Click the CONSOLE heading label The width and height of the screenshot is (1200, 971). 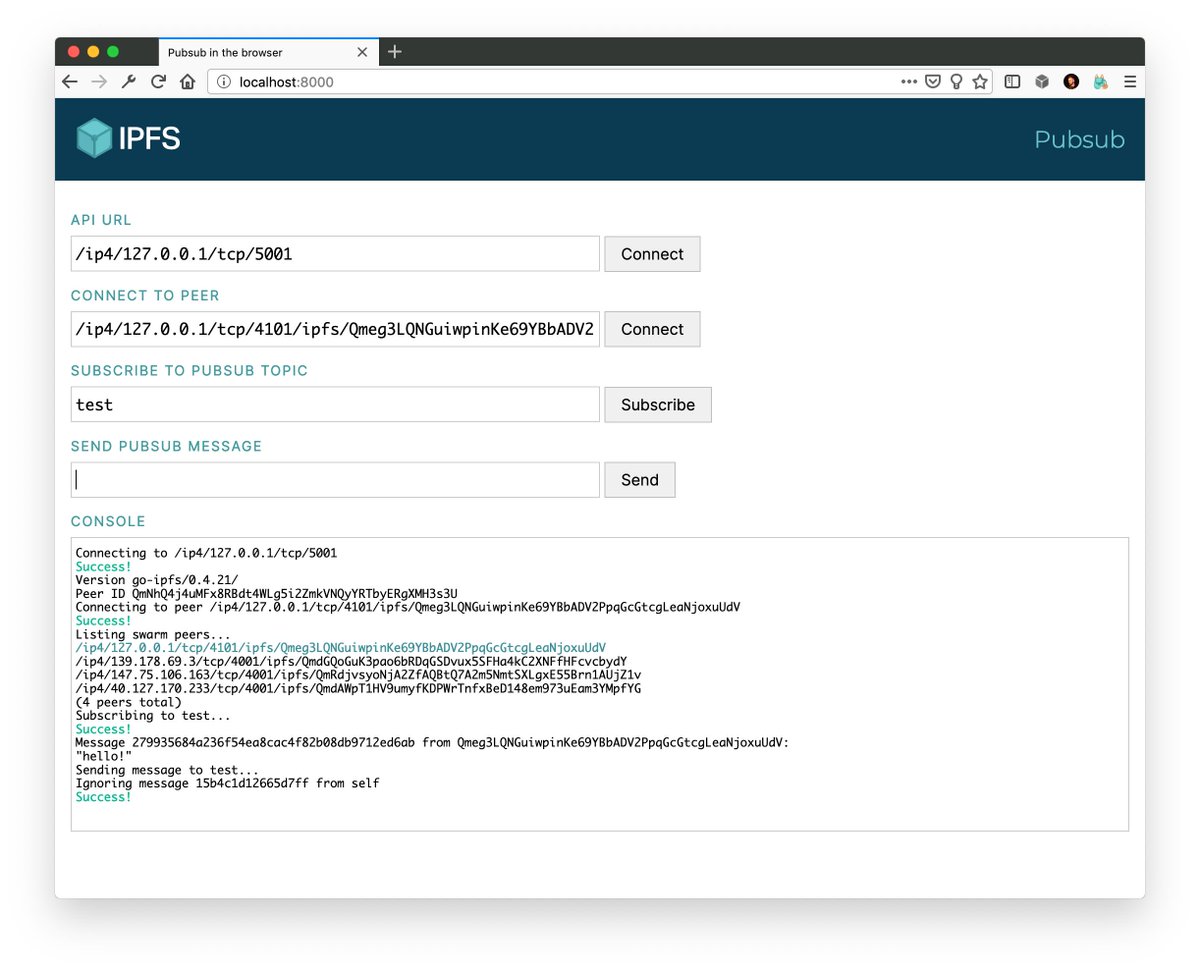(x=108, y=522)
